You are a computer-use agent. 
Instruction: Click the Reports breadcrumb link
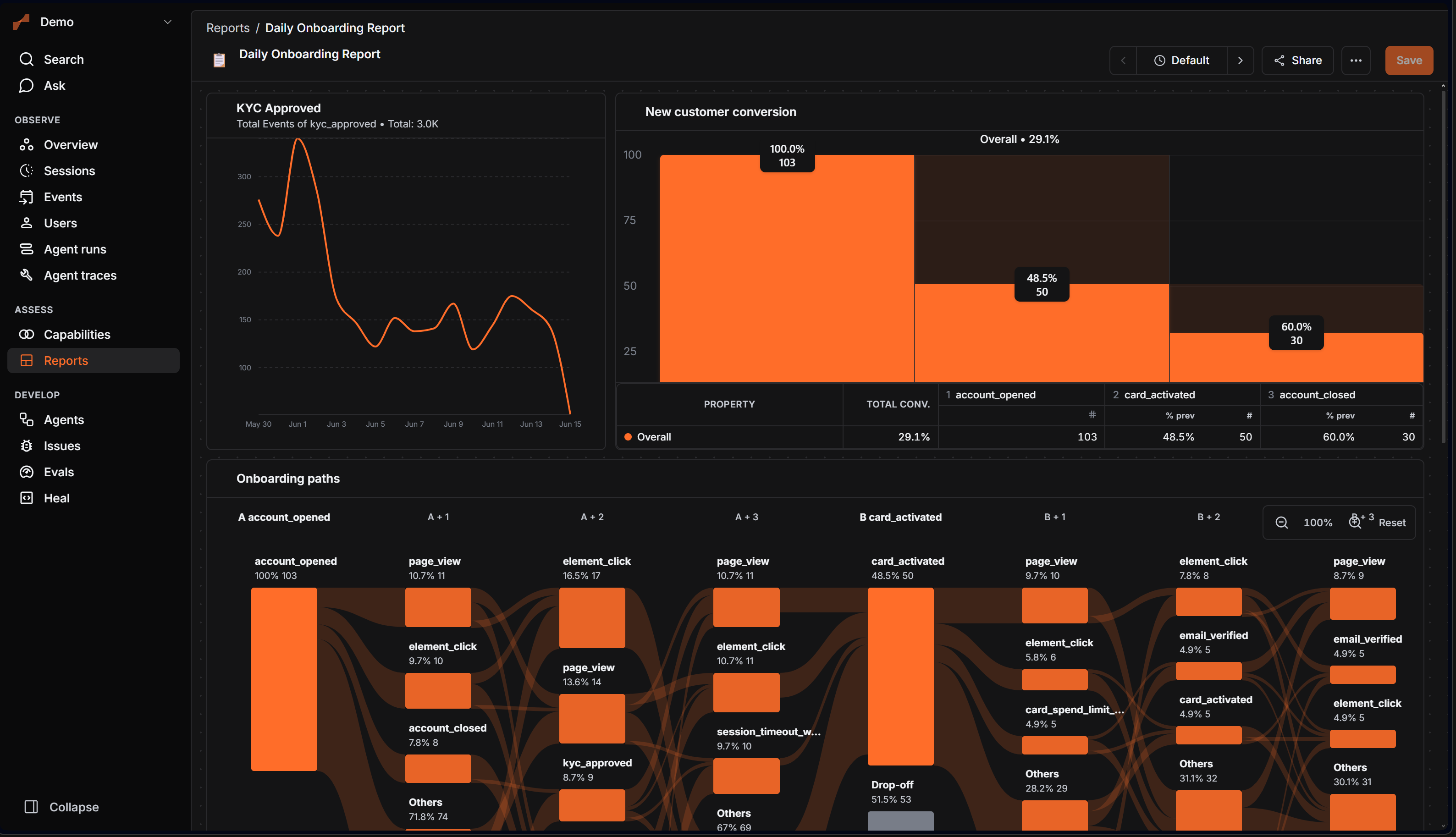tap(228, 28)
